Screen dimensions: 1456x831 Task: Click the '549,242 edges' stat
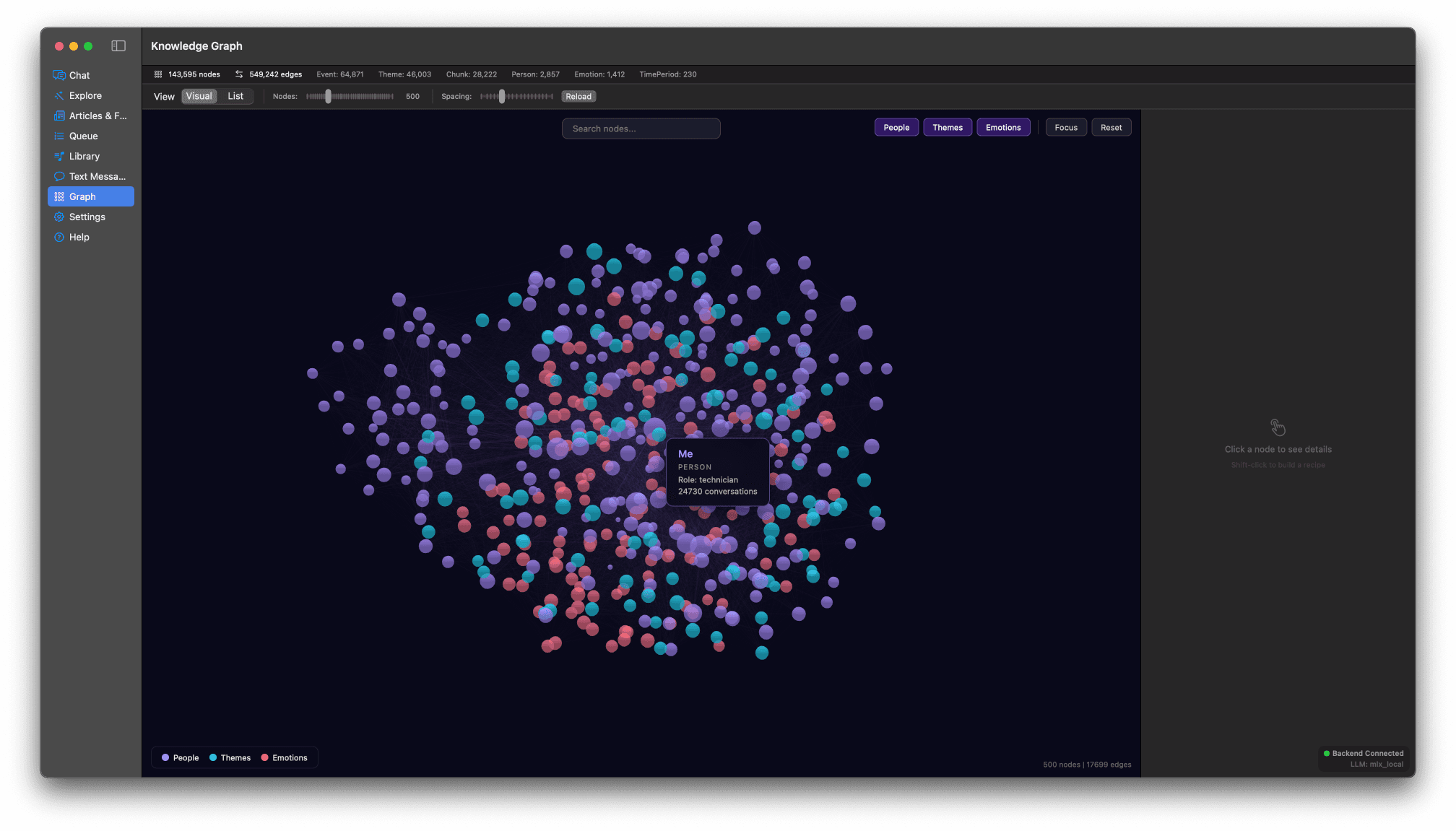[276, 74]
